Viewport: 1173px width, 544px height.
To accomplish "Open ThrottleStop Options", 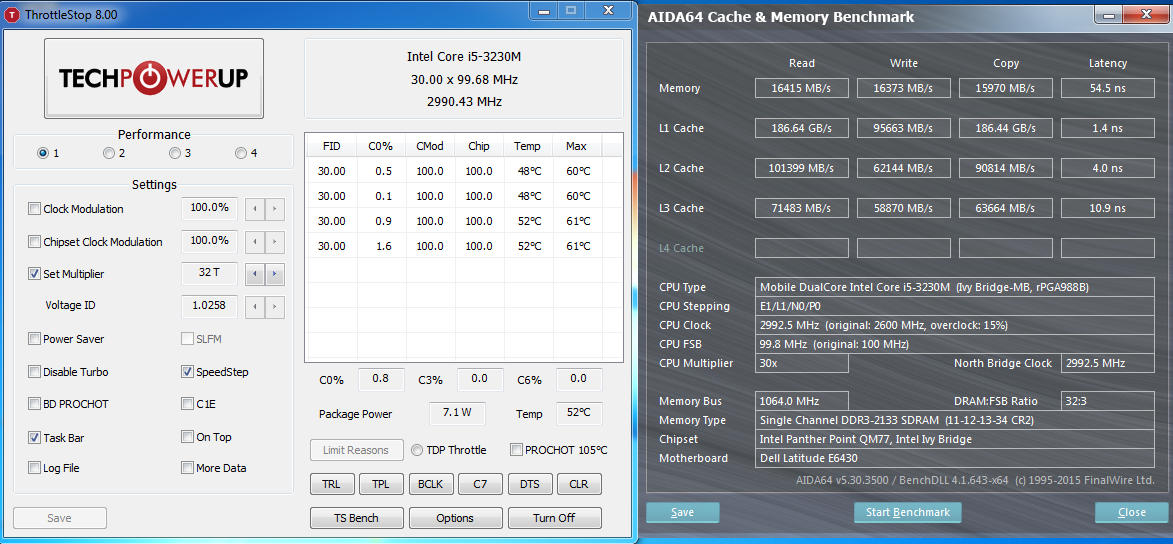I will [456, 518].
